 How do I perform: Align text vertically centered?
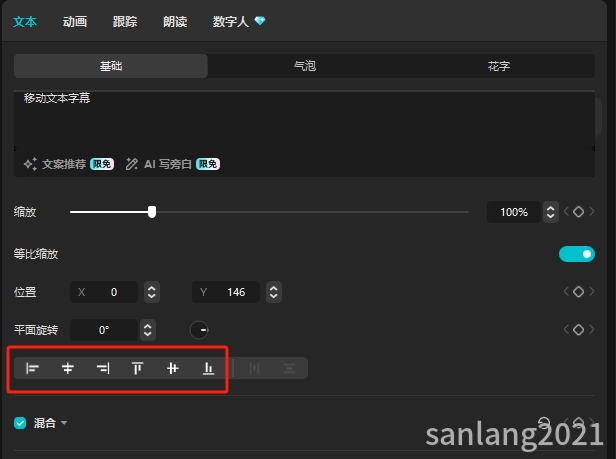[x=173, y=368]
